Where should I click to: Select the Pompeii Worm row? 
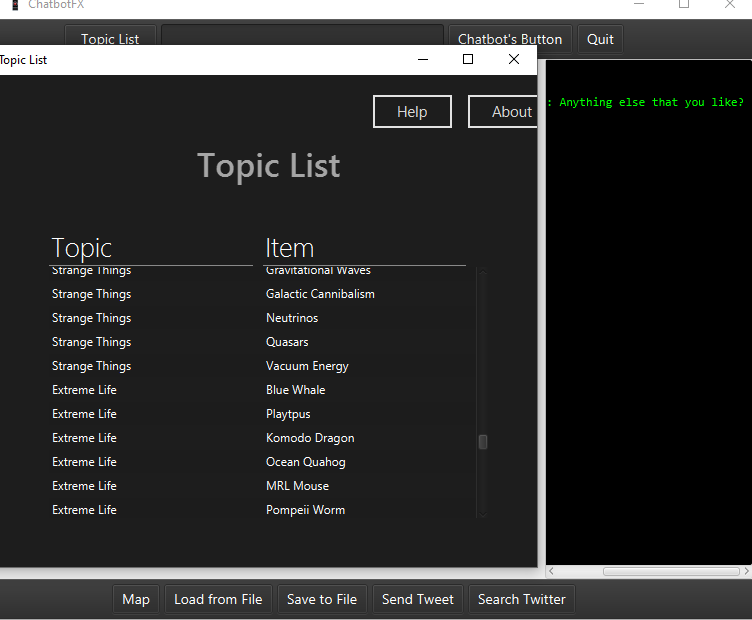(305, 510)
